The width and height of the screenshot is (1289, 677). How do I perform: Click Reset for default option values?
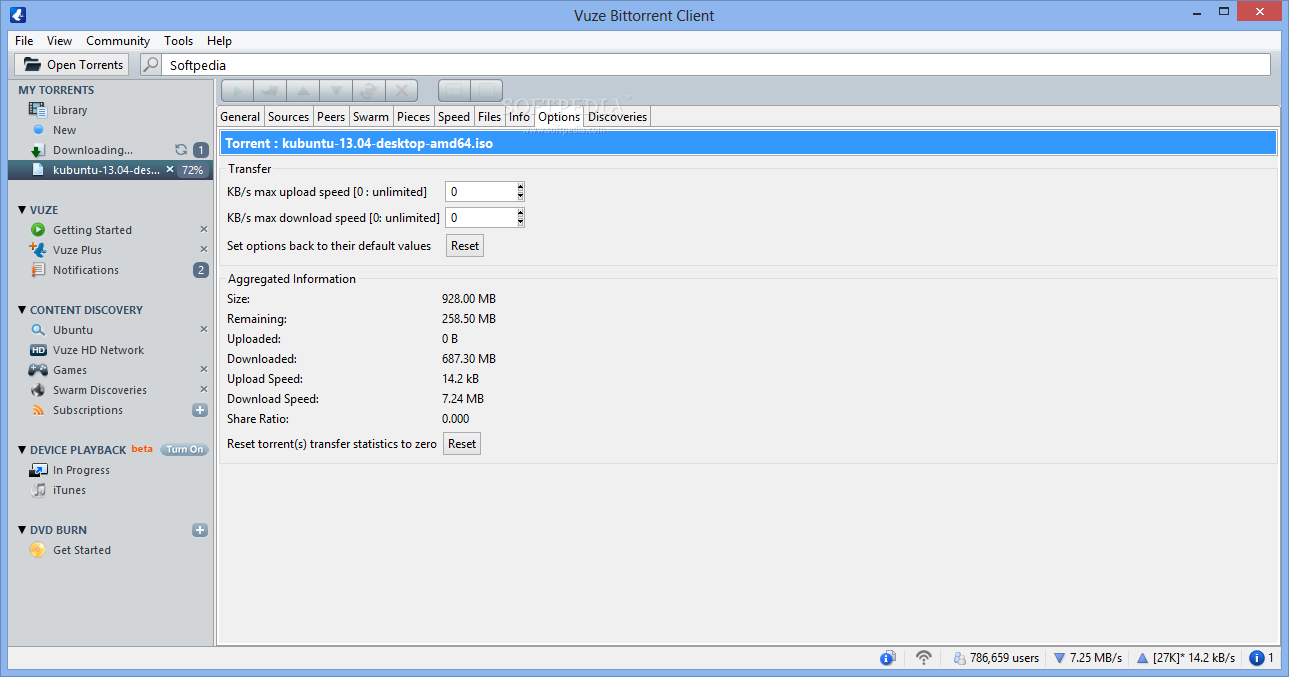pos(465,245)
